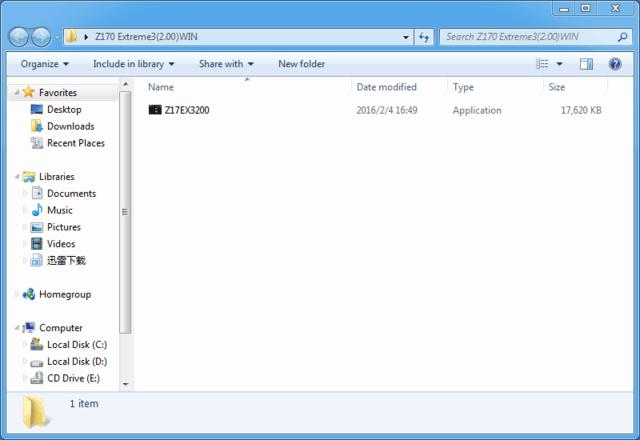Click the Search Z170 Extreme3 search box
This screenshot has width=640, height=440.
[525, 37]
